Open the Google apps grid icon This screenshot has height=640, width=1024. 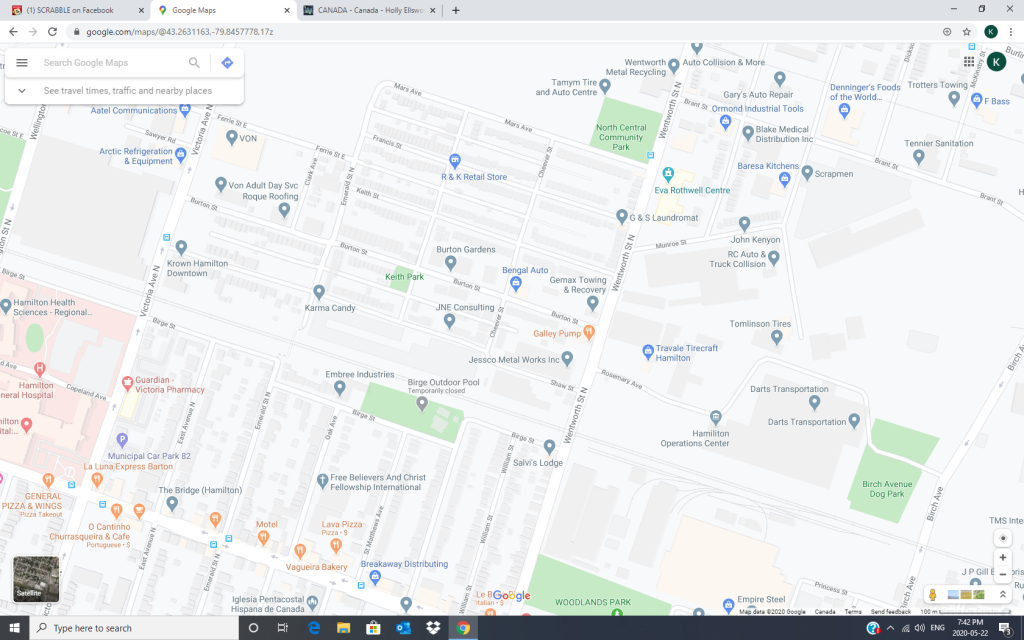click(969, 62)
